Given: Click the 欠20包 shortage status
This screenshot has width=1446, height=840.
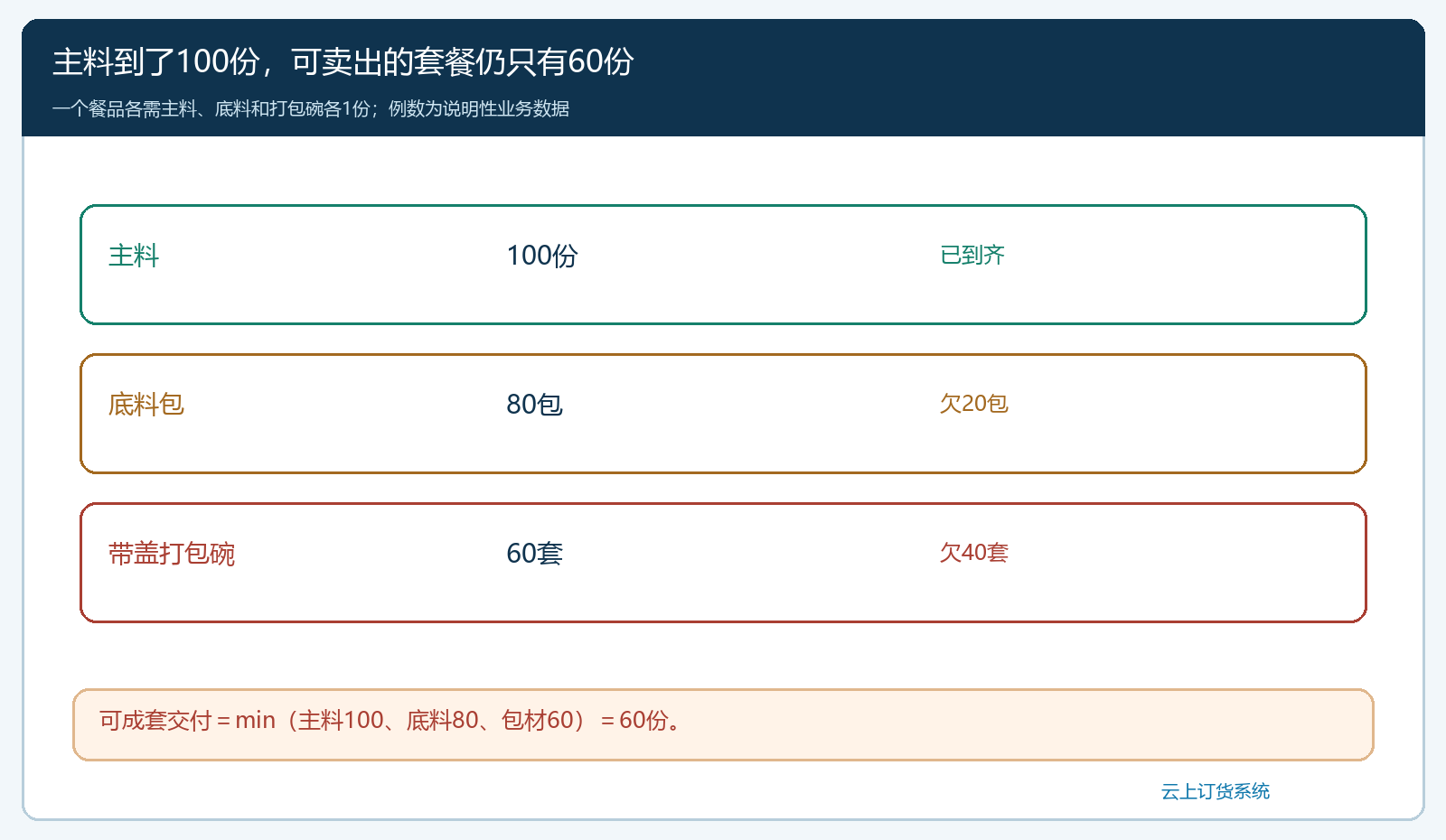Looking at the screenshot, I should tap(974, 403).
